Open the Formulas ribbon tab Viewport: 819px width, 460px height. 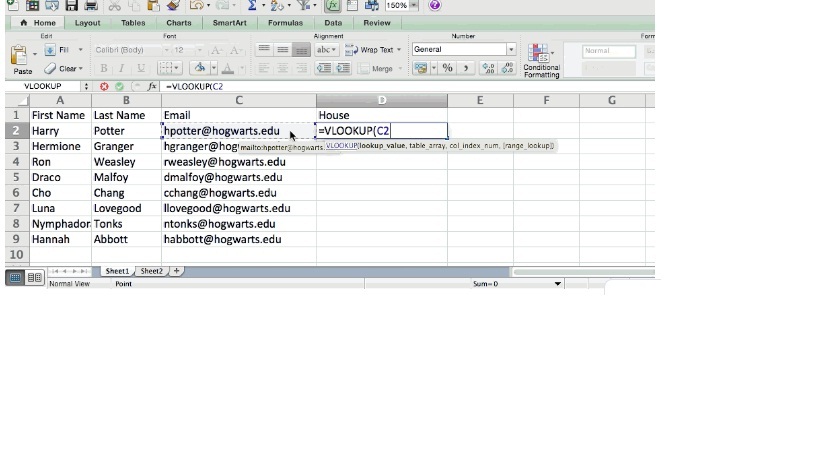pyautogui.click(x=285, y=23)
